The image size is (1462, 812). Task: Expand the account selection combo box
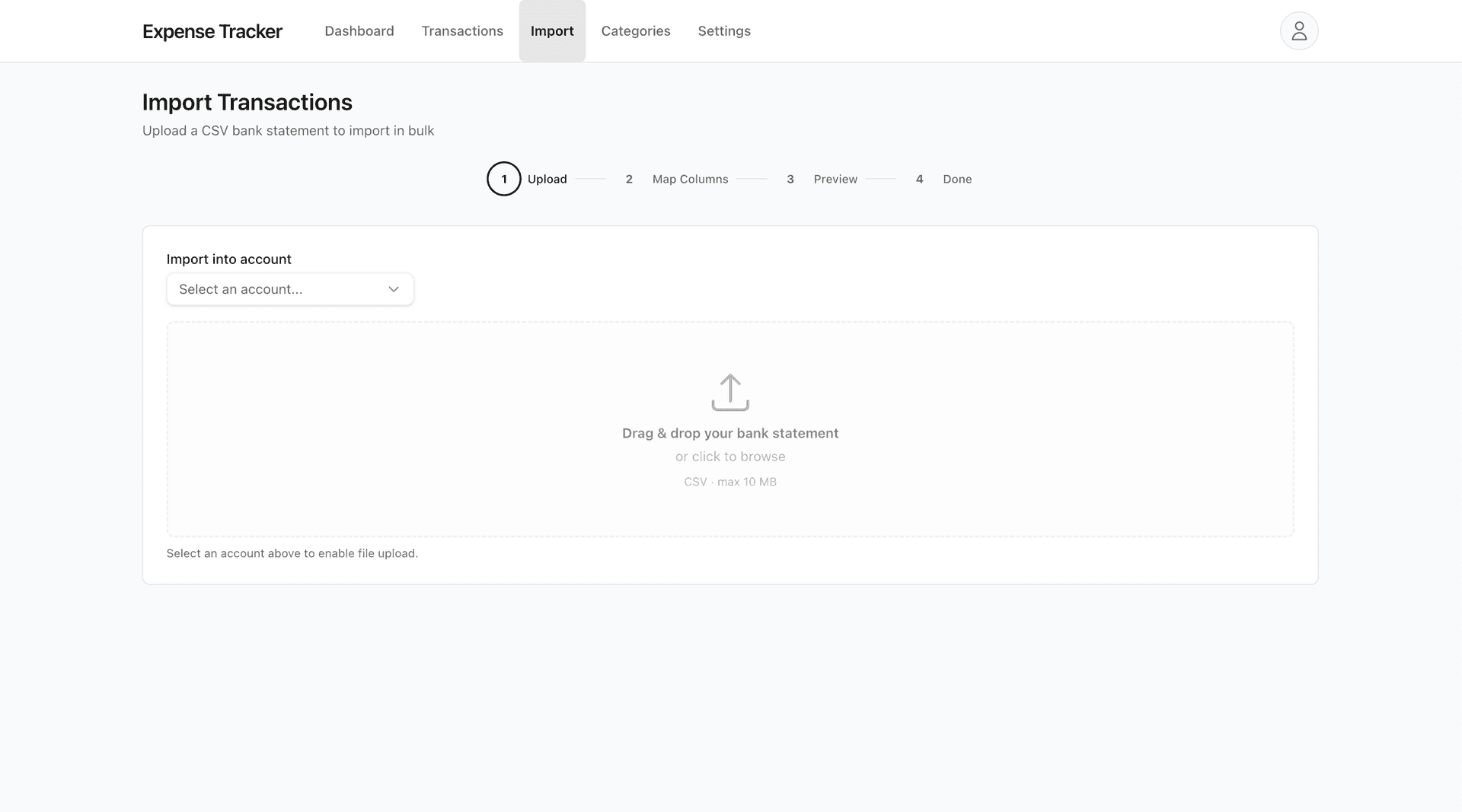coord(289,289)
